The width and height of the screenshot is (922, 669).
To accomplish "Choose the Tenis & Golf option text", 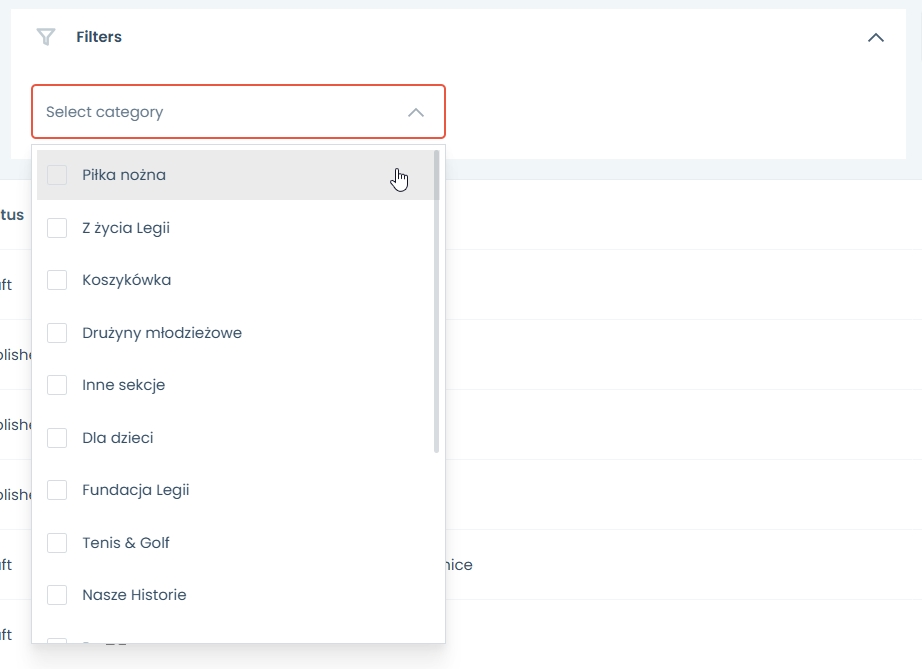I will (126, 543).
